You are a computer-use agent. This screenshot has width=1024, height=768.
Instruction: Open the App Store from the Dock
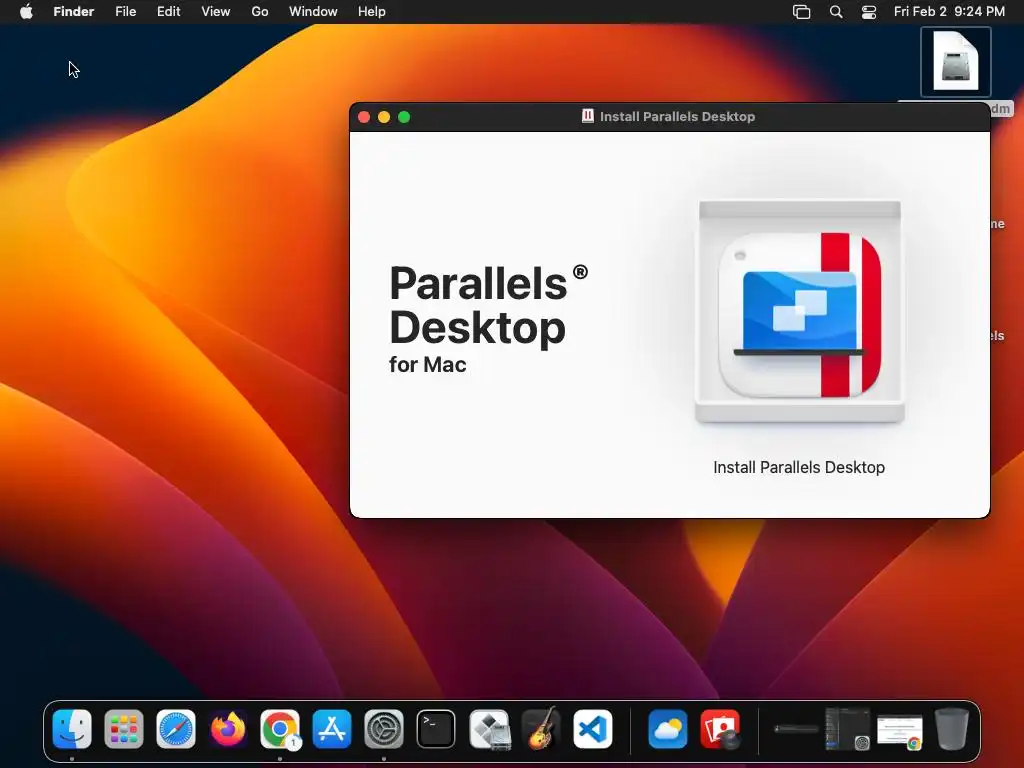click(332, 729)
